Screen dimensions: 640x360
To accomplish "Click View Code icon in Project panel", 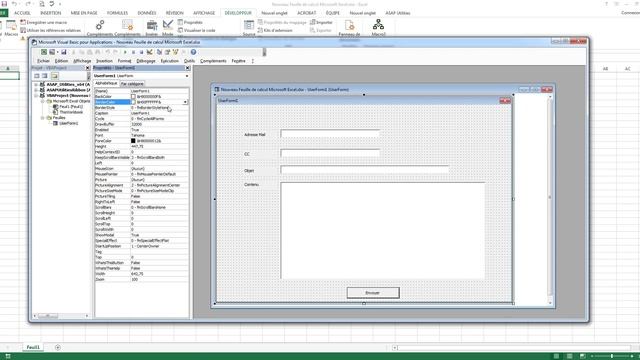I will pyautogui.click(x=36, y=76).
